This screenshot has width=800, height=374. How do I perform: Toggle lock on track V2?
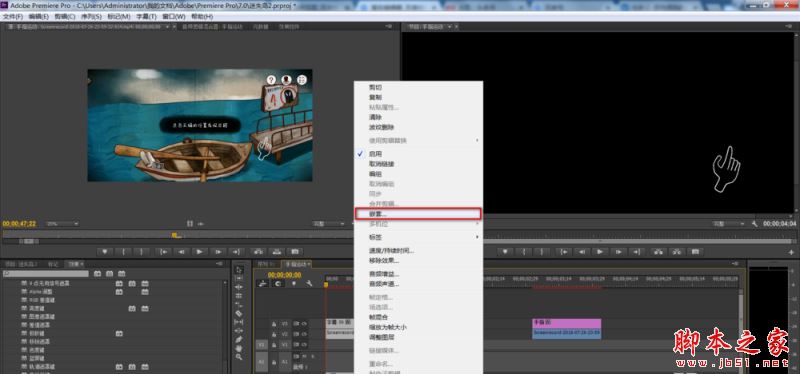pos(274,334)
